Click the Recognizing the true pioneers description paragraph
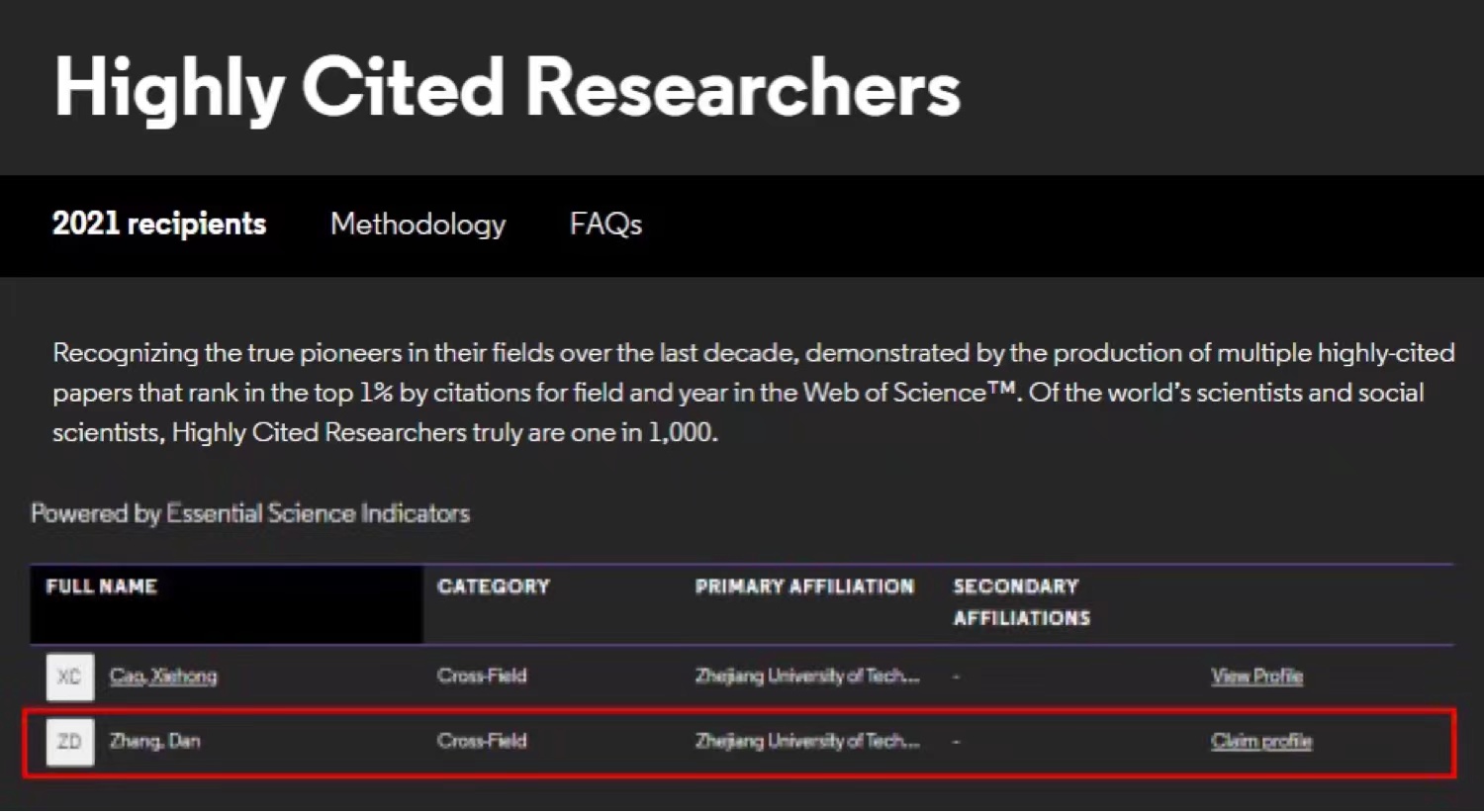This screenshot has height=812, width=1484. [752, 393]
